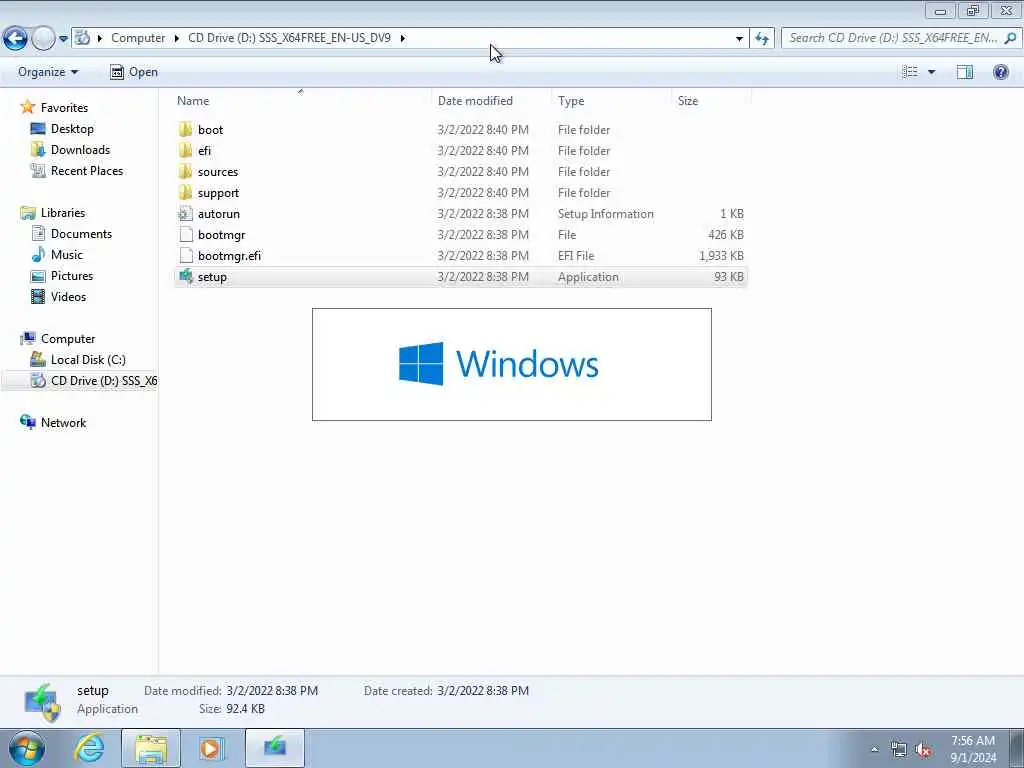Screen dimensions: 1024x768
Task: Show hidden icons in the system tray
Action: point(874,749)
